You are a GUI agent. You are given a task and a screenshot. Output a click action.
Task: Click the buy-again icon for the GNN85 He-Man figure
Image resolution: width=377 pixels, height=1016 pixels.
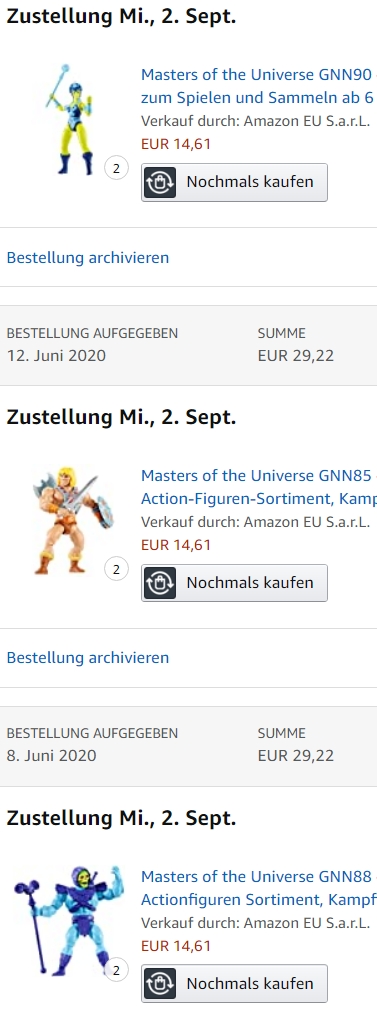pyautogui.click(x=159, y=583)
